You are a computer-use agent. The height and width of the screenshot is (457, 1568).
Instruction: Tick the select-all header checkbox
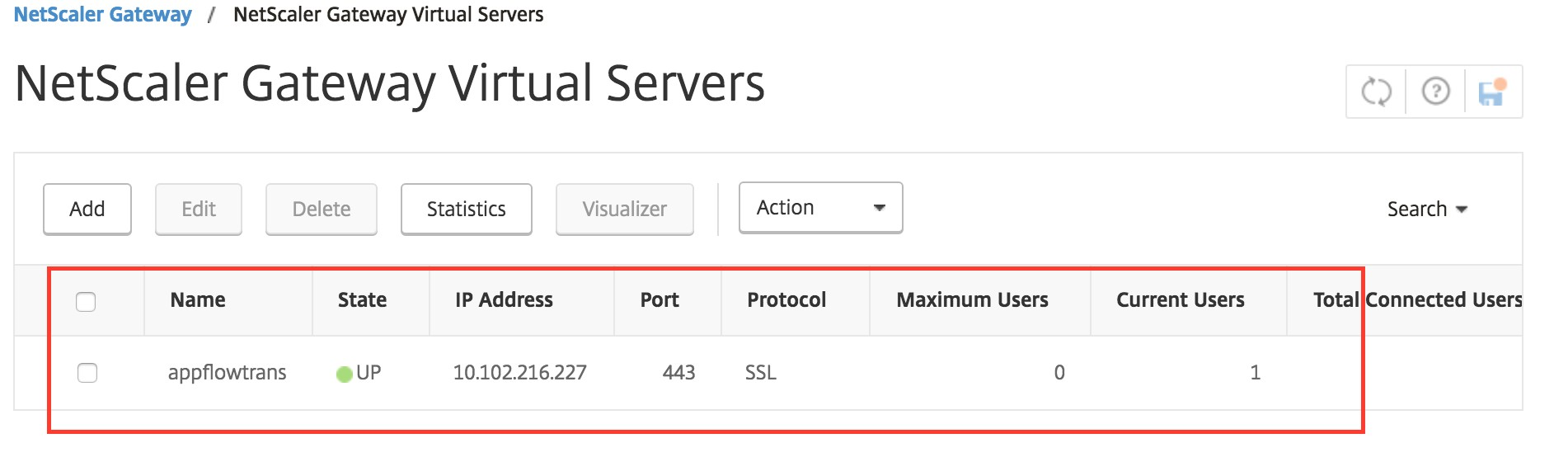point(86,302)
